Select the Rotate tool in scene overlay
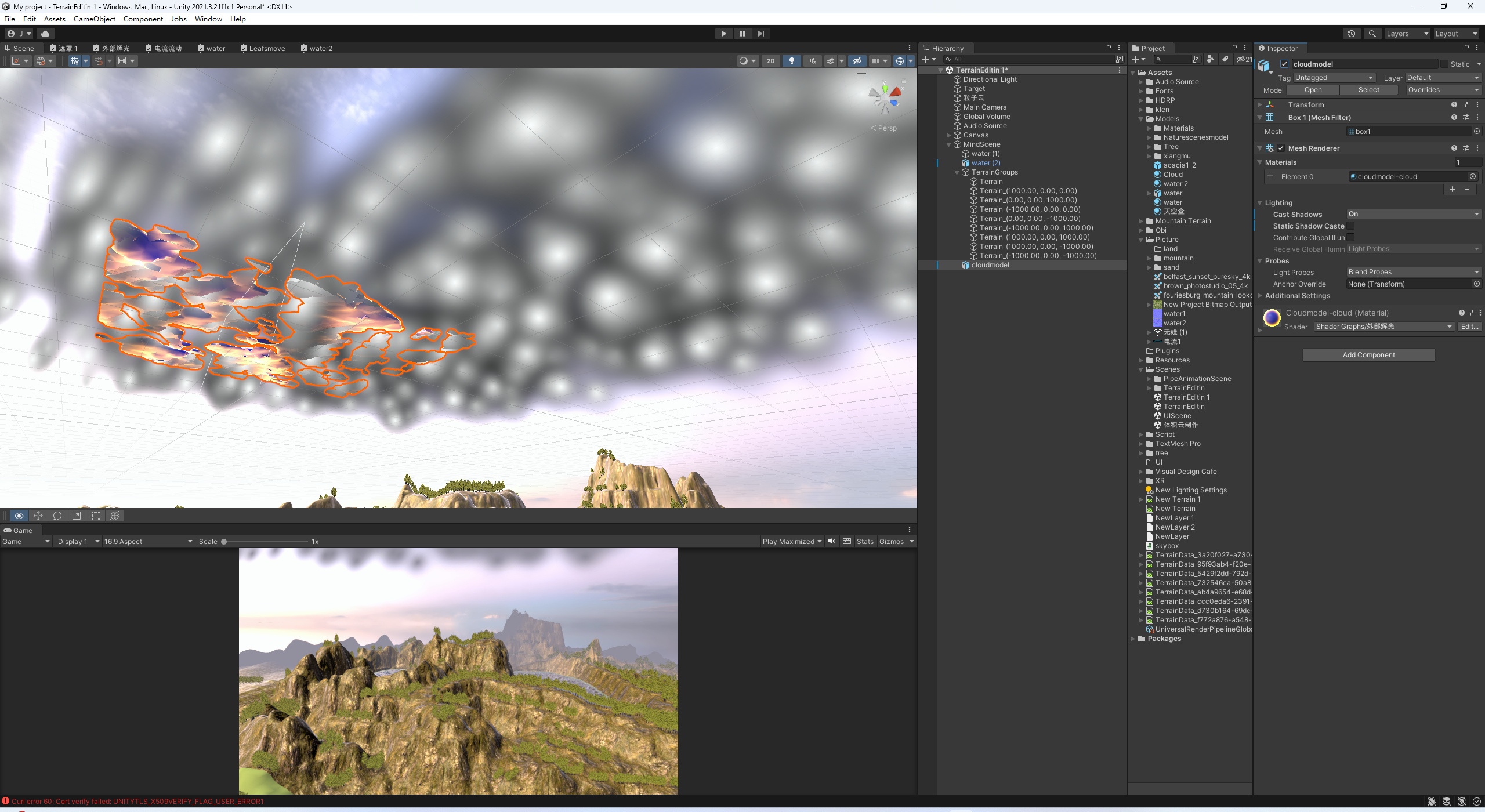Viewport: 1485px width, 812px height. click(57, 516)
